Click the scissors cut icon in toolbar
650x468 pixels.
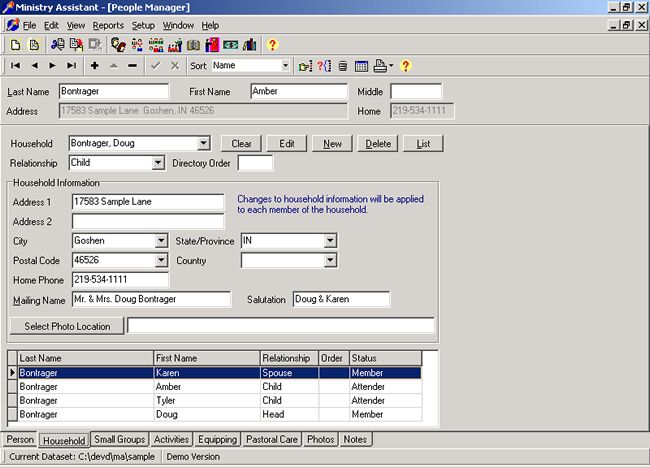[x=57, y=45]
